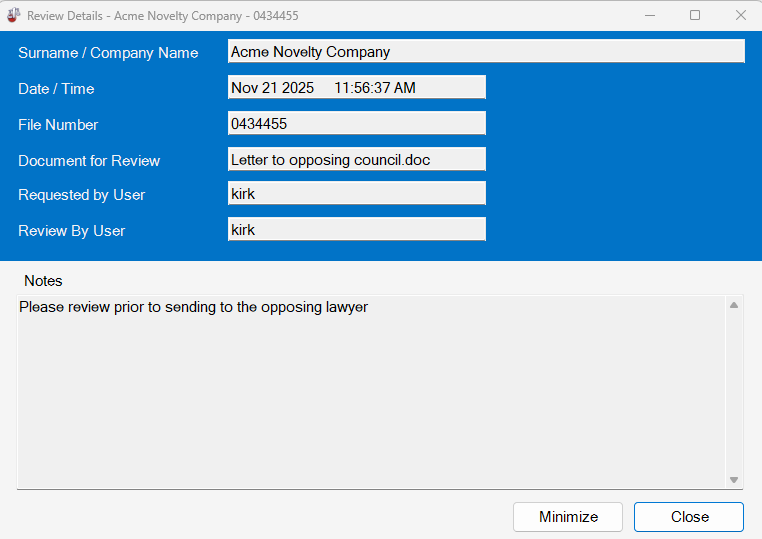Screen dimensions: 762x539
Task: Click the Review By User field
Action: coord(356,230)
